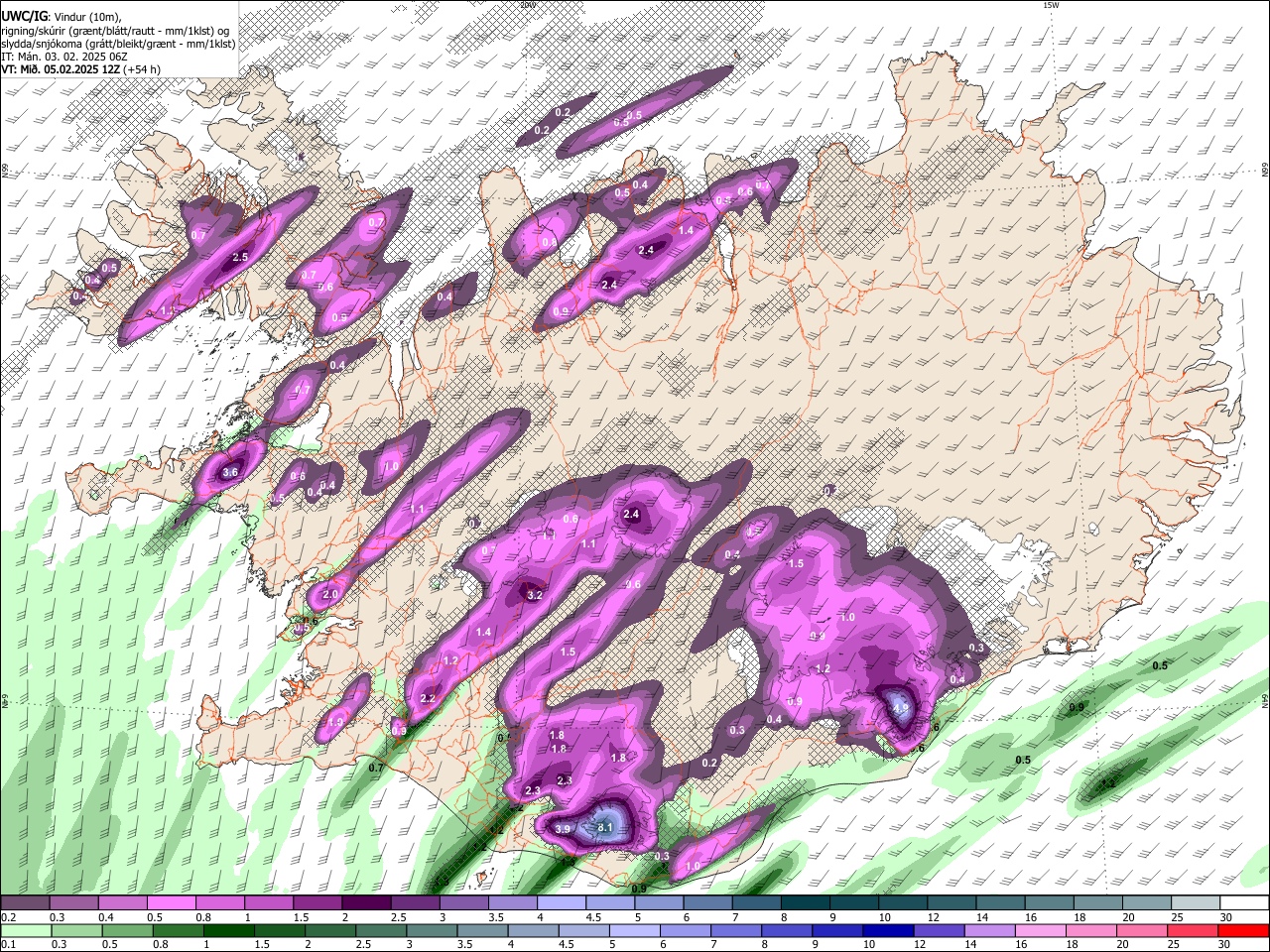Click the 2.0 value on the map
1270x952 pixels.
(330, 594)
